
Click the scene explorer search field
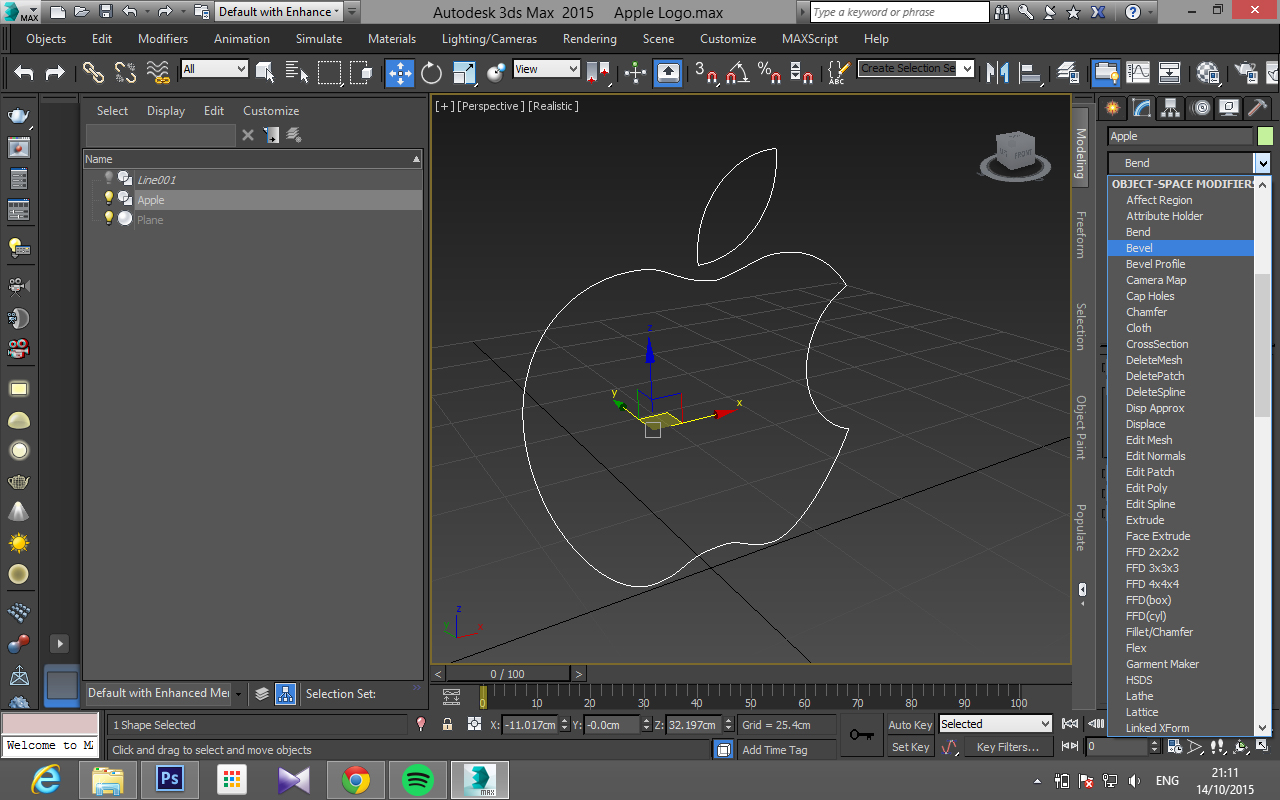coord(161,135)
